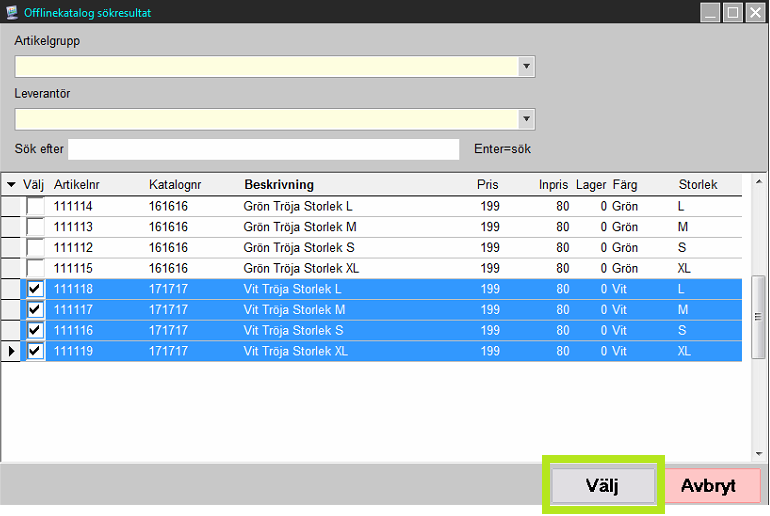
Task: Check the box for article 111114
Action: point(35,207)
